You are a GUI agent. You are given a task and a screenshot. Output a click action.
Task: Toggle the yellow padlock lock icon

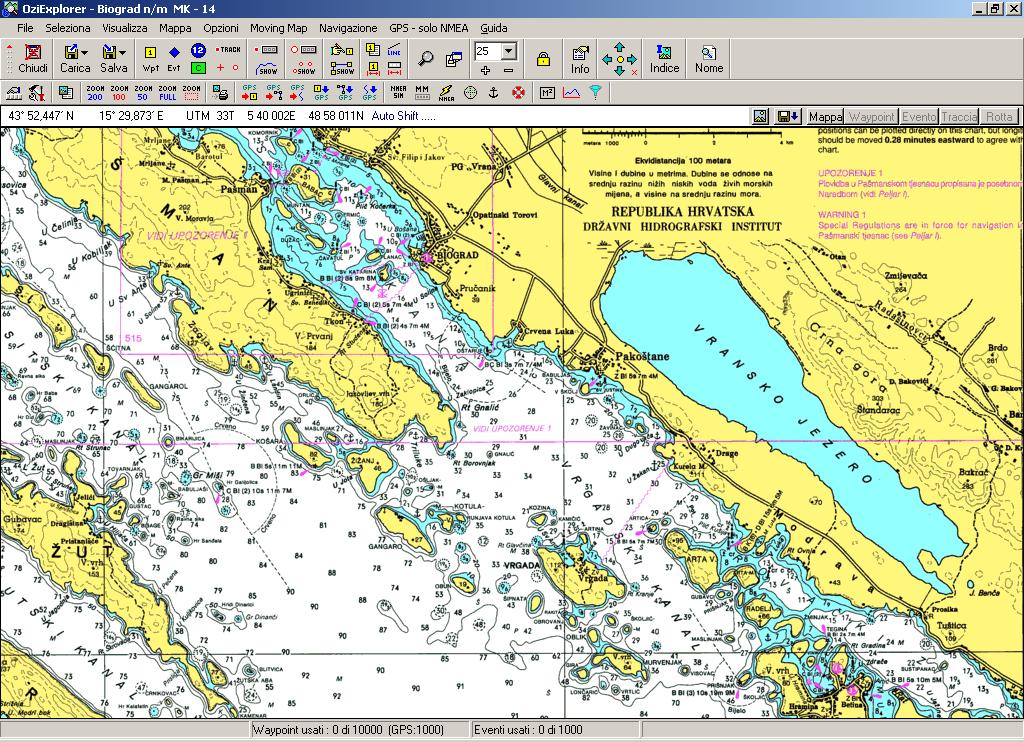point(543,59)
